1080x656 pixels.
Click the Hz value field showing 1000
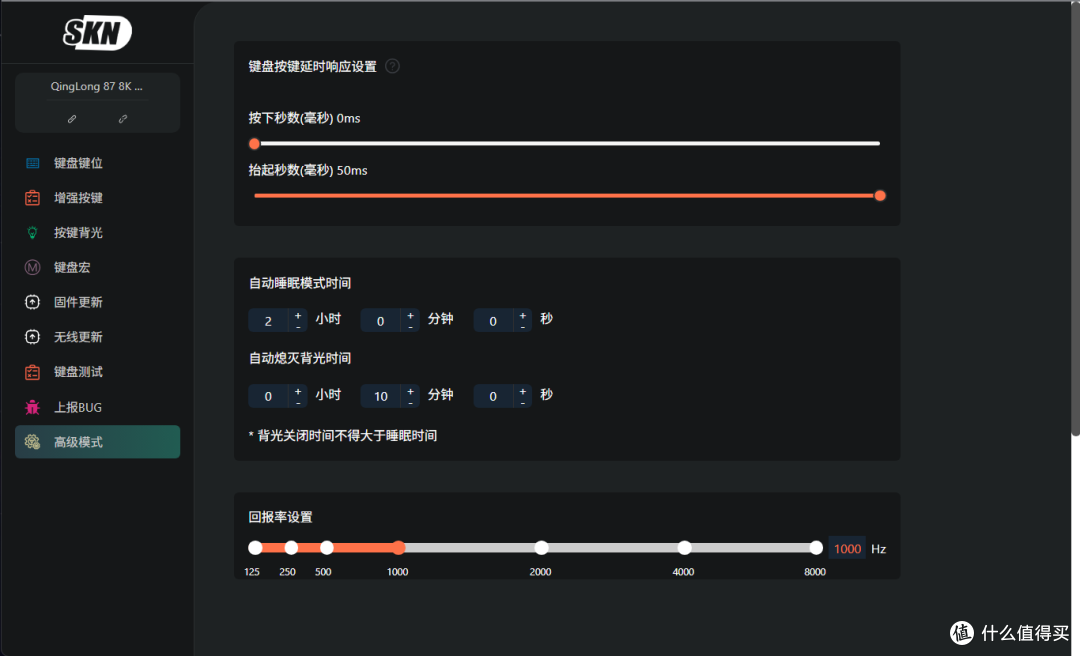(x=847, y=549)
